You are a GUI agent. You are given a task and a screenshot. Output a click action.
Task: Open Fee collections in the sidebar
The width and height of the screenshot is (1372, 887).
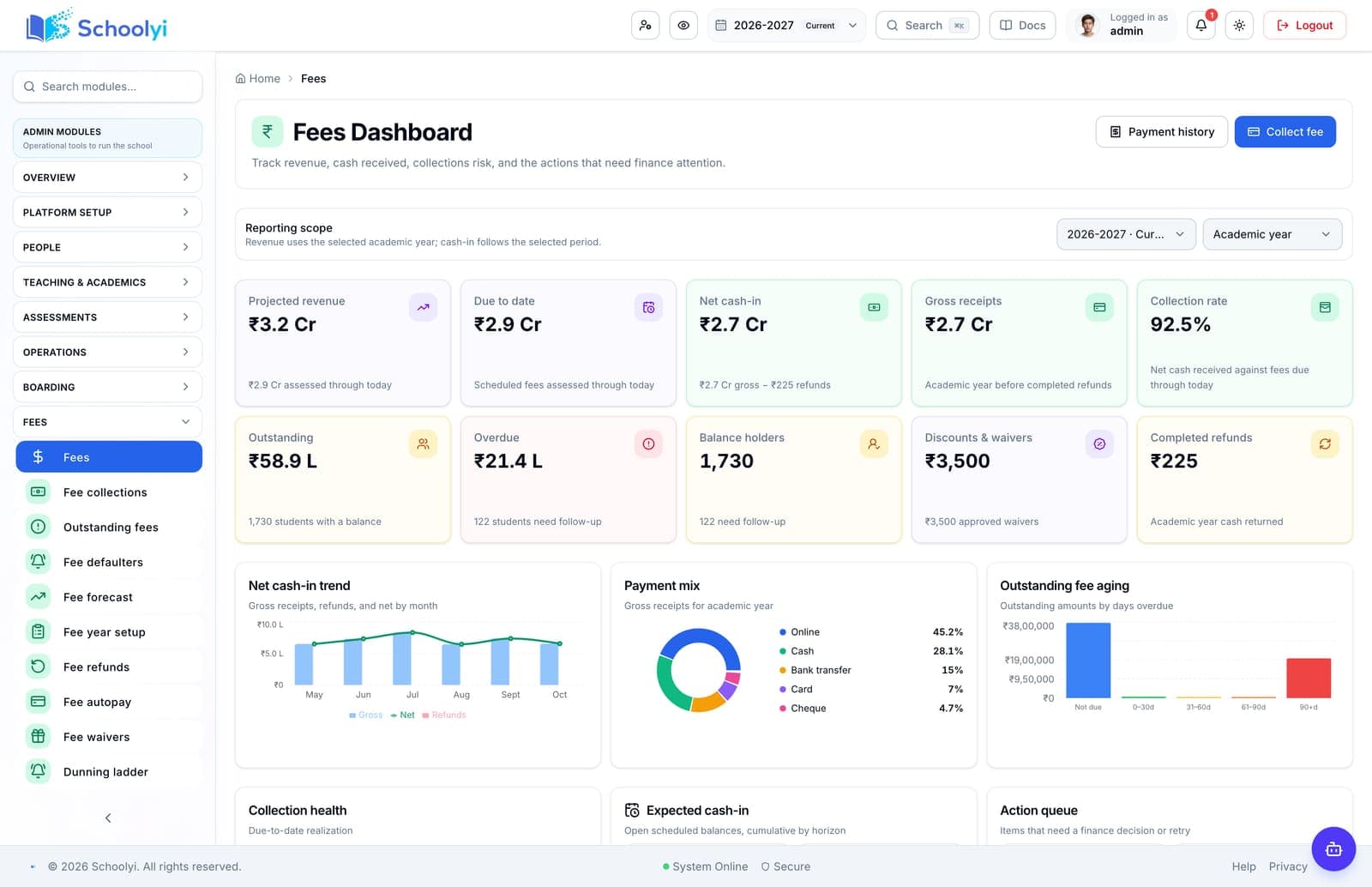pos(109,492)
